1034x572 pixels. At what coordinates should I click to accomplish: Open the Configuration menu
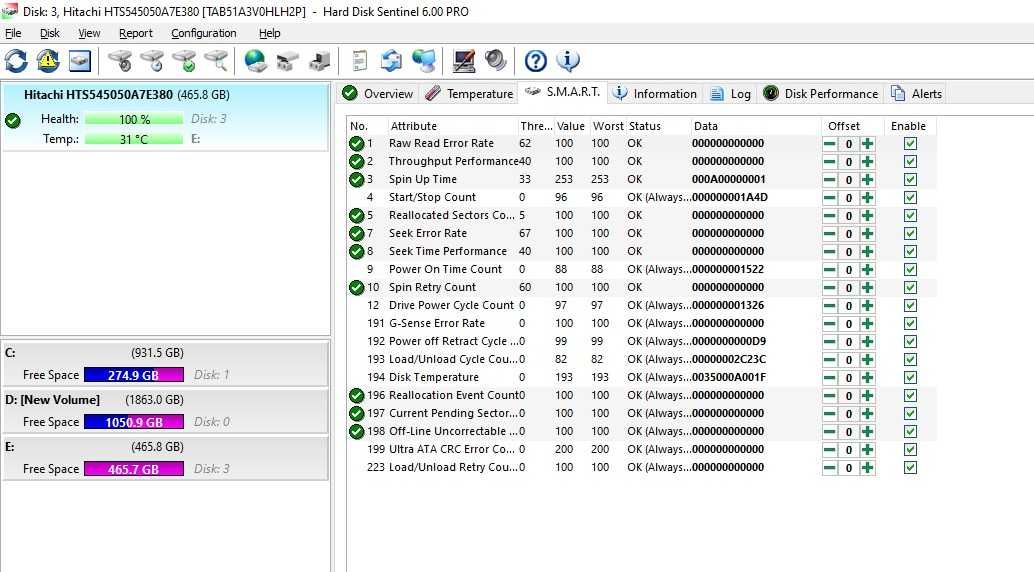pos(204,33)
